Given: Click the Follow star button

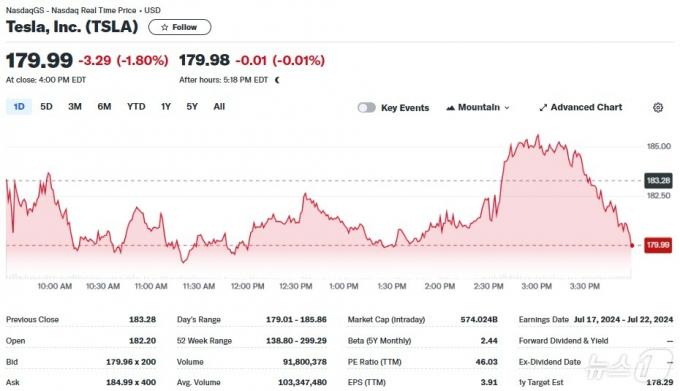Looking at the screenshot, I should 180,27.
